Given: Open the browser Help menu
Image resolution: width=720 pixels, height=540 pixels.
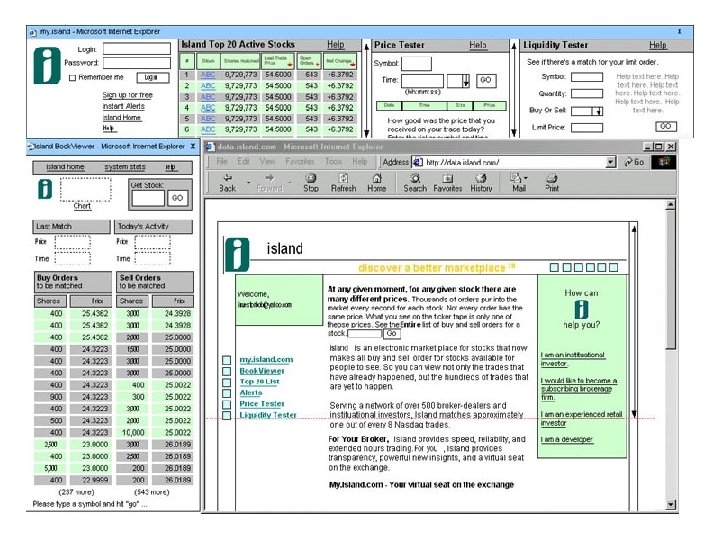Looking at the screenshot, I should [360, 162].
